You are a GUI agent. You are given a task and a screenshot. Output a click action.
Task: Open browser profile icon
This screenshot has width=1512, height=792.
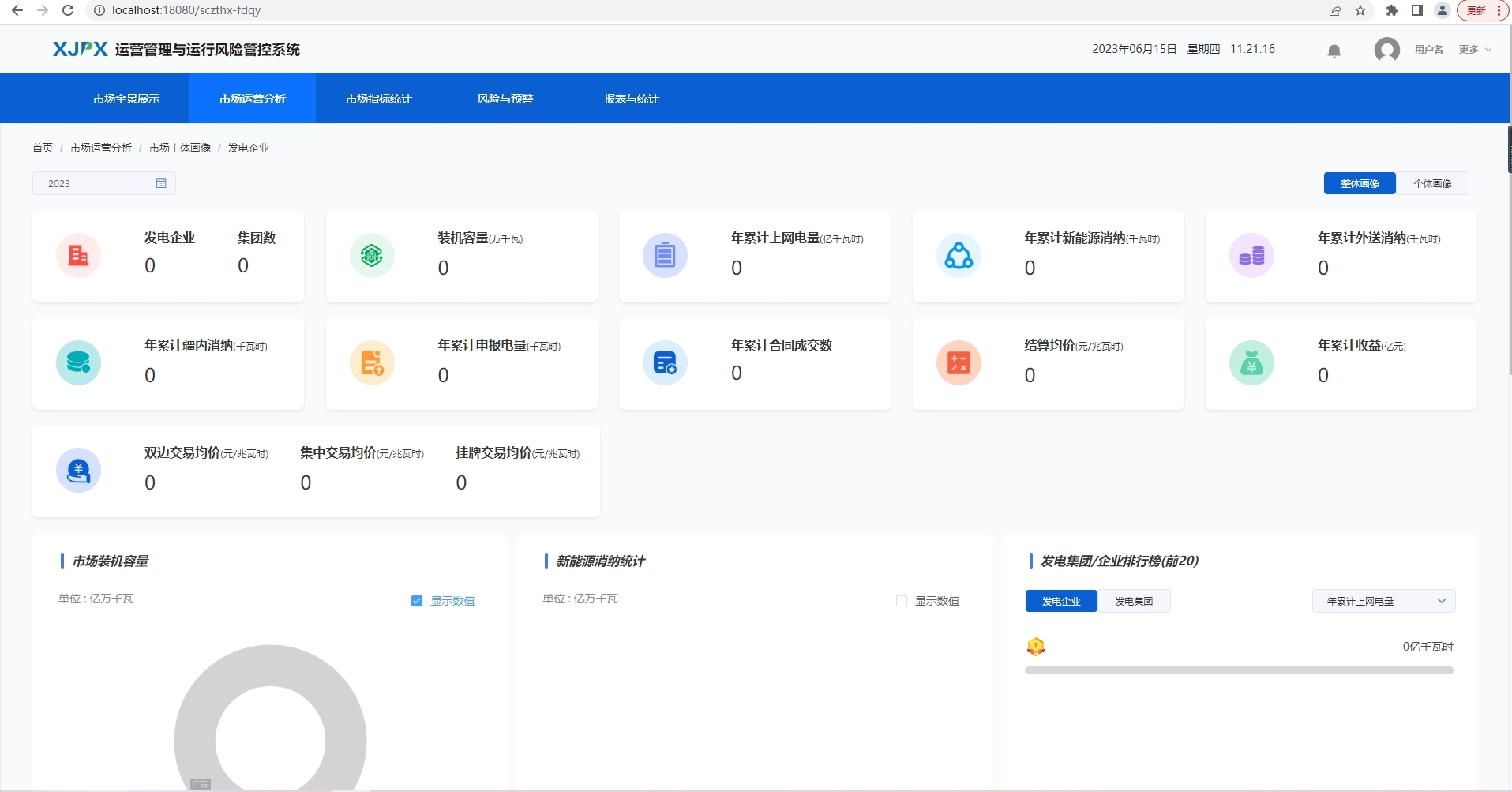(x=1443, y=10)
